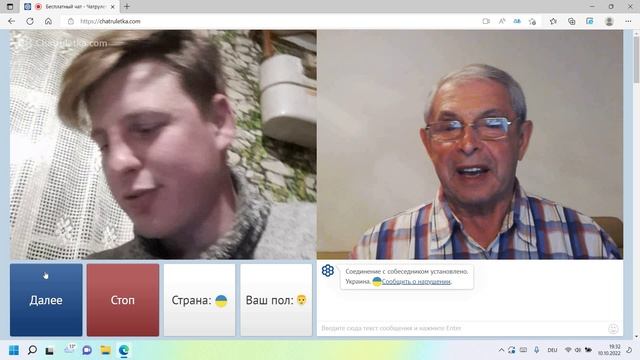The image size is (640, 360).
Task: Close the Бесплатный чат tab
Action: coord(113,7)
